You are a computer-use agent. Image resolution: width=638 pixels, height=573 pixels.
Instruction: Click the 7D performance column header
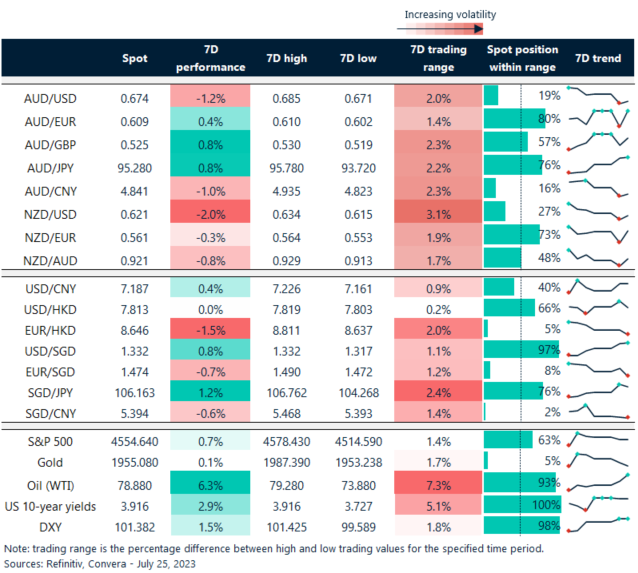(x=210, y=58)
